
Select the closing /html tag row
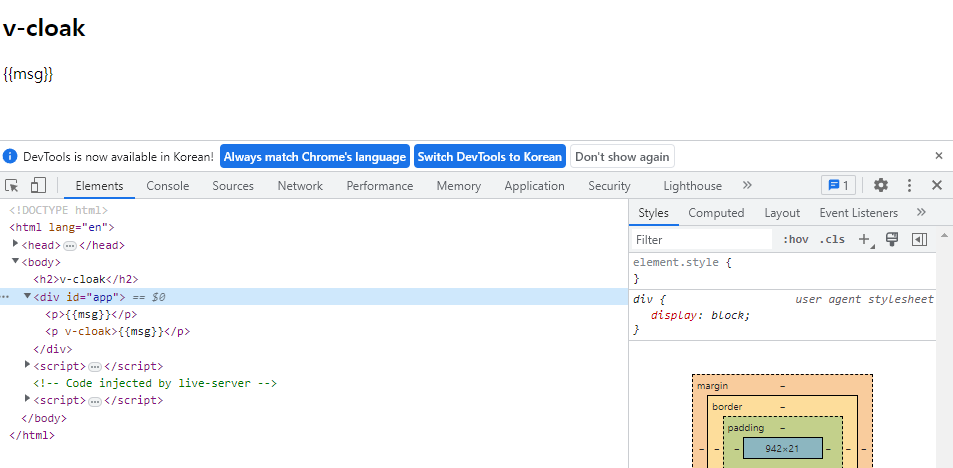[x=32, y=435]
